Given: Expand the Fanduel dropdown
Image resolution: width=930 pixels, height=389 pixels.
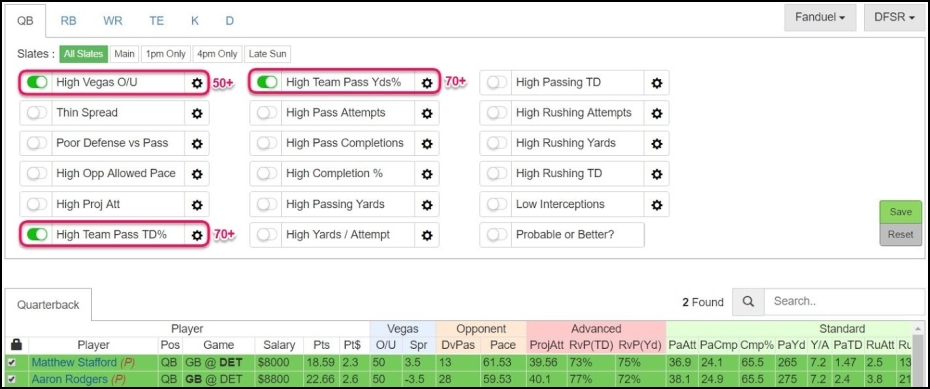Looking at the screenshot, I should click(x=820, y=18).
